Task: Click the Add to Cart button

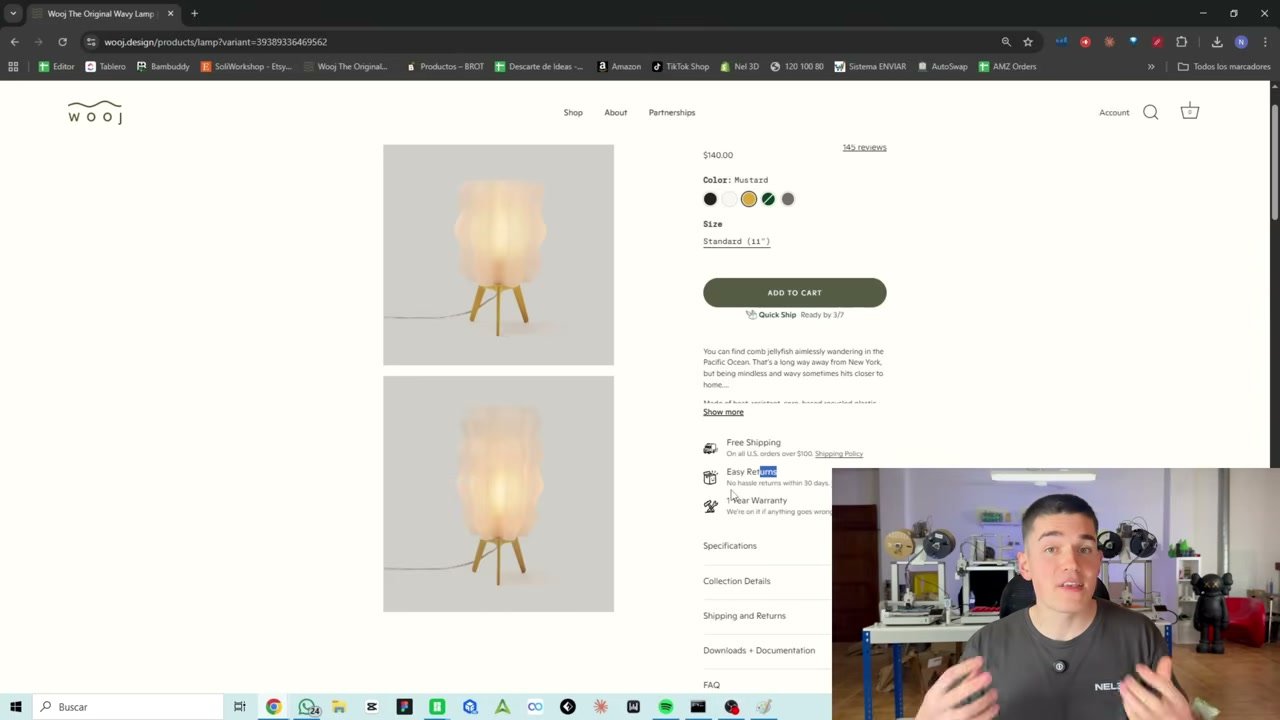Action: pos(794,293)
